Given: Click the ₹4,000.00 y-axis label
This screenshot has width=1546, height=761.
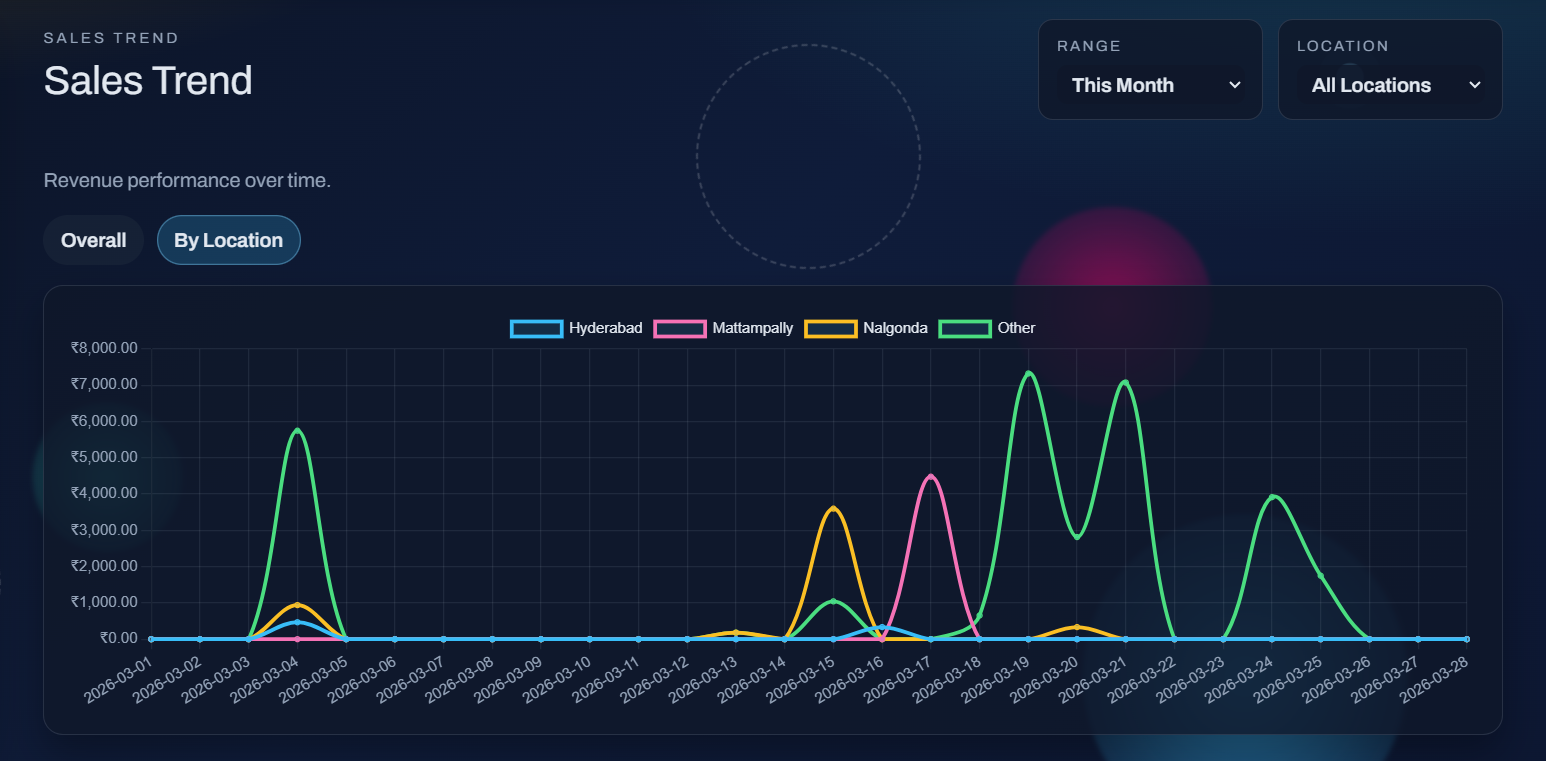Looking at the screenshot, I should click(104, 493).
